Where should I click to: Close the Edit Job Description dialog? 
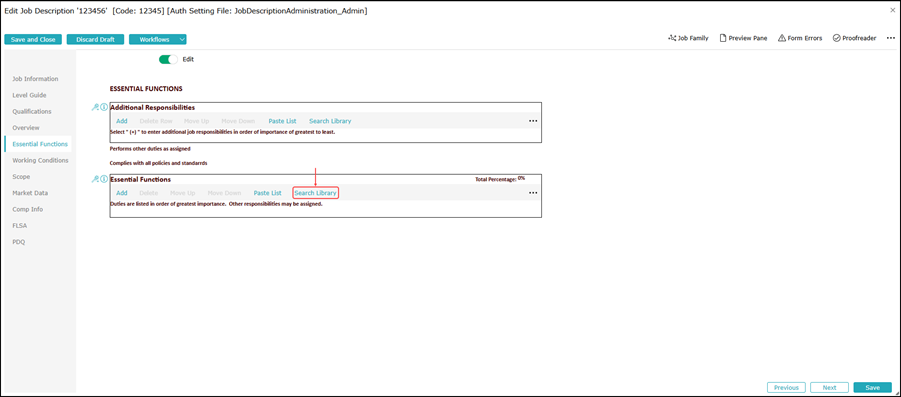coord(892,10)
